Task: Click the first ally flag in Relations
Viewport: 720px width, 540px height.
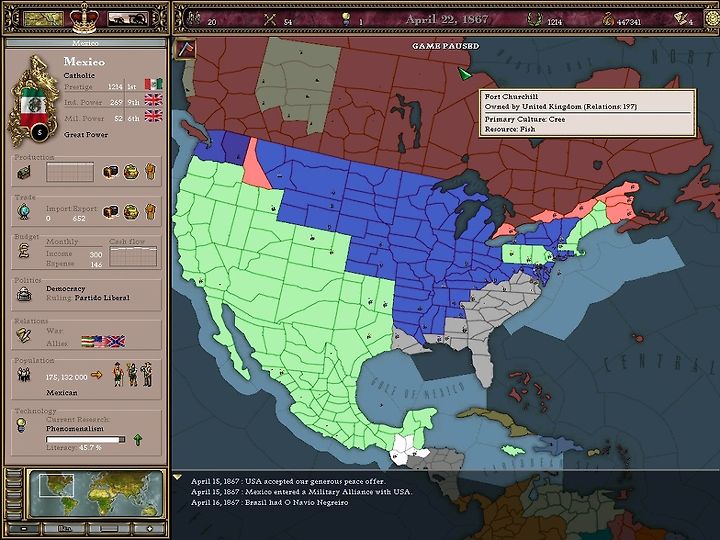Action: [x=88, y=342]
